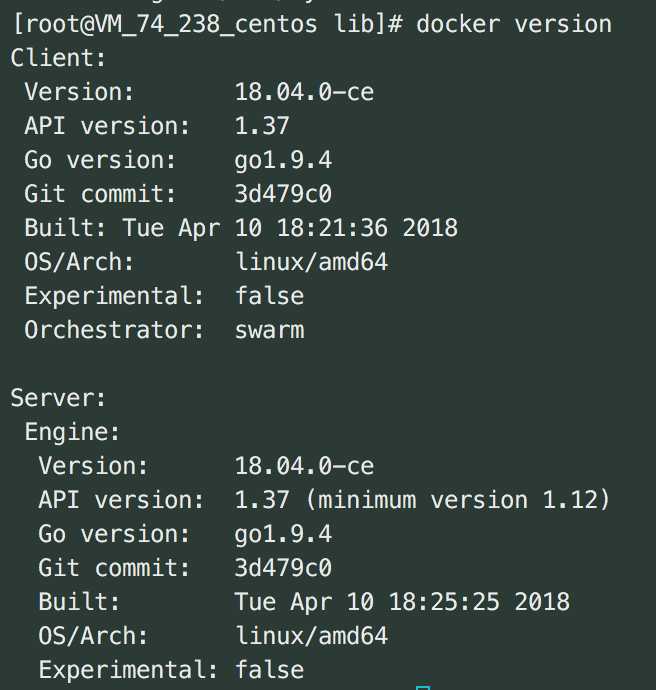656x690 pixels.
Task: Click the "docker version" command text
Action: 514,24
